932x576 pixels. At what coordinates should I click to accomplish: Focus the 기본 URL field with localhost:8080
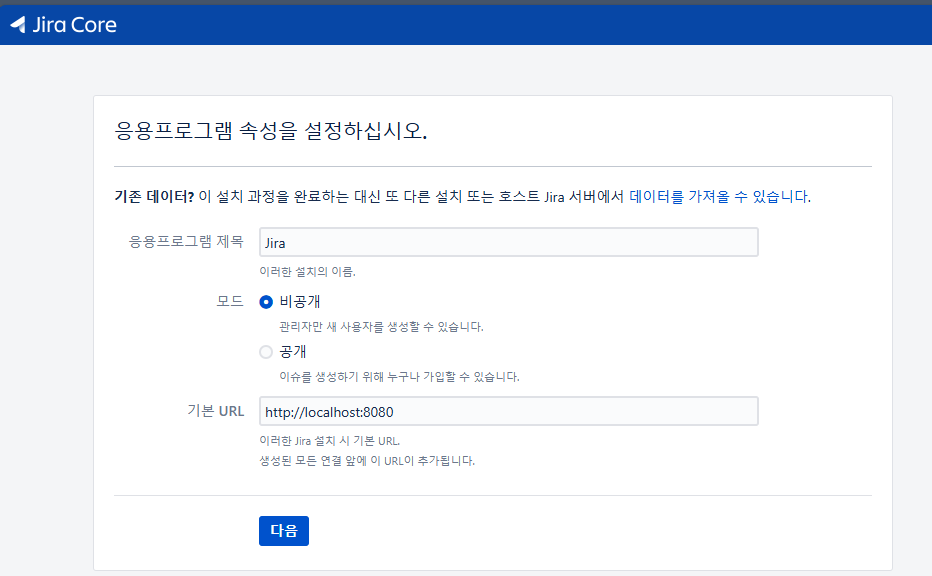click(508, 411)
